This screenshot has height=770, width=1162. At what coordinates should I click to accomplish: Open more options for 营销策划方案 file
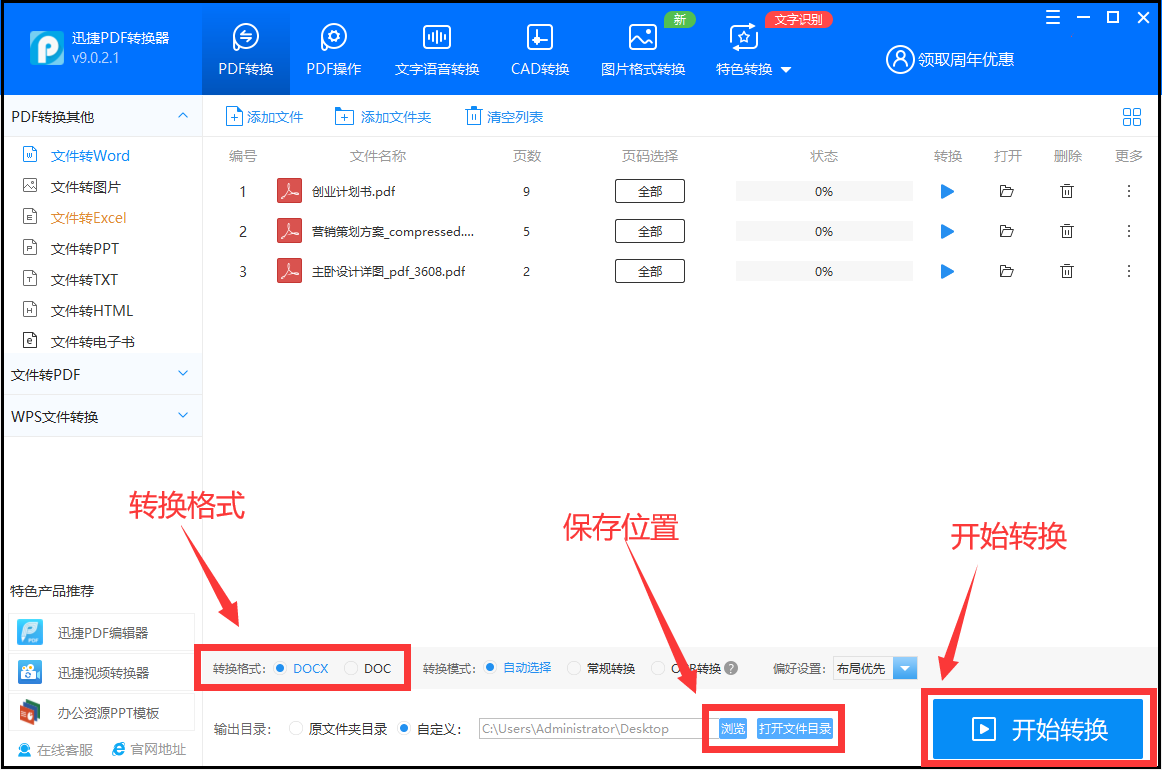coord(1129,231)
